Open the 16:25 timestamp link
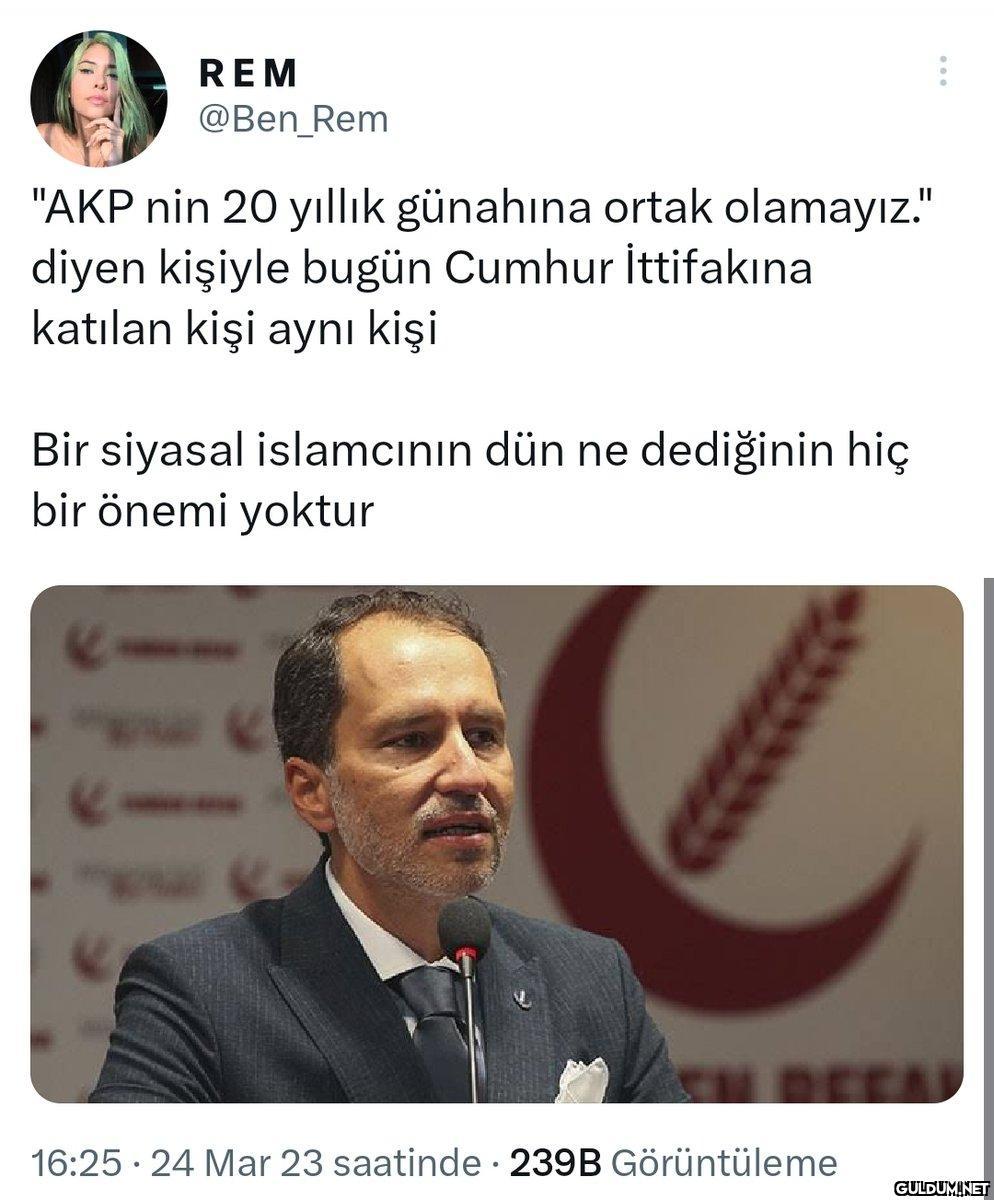 (76, 1163)
